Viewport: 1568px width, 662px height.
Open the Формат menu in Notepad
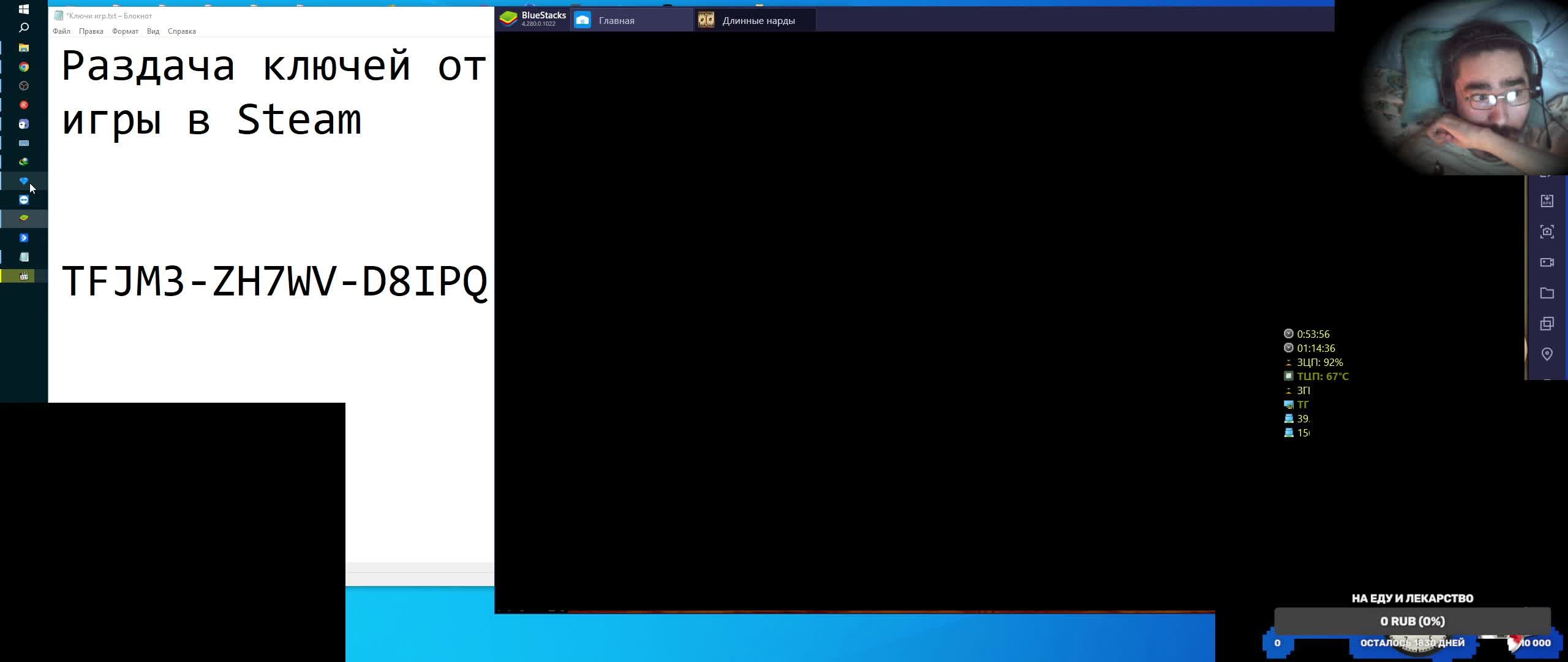(x=125, y=31)
